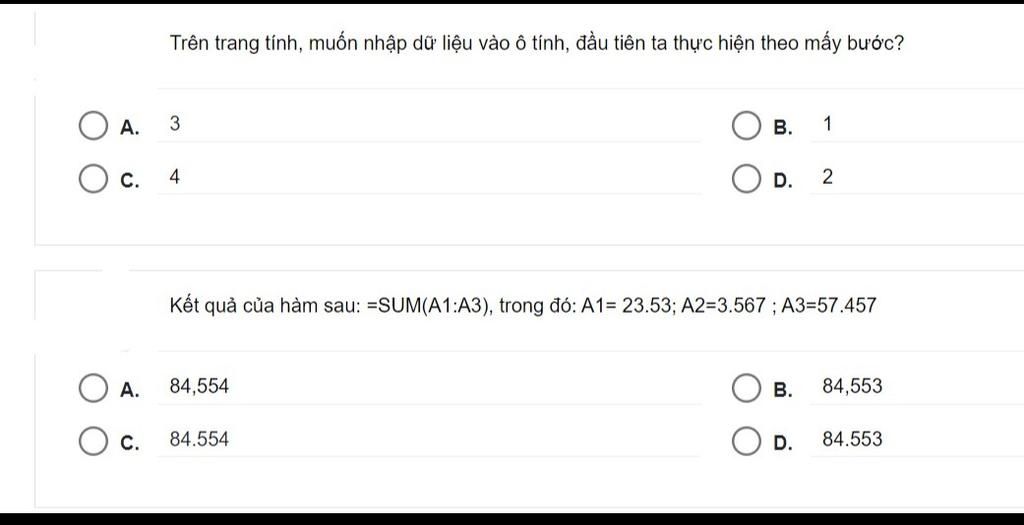Click answer value 2 in the first question
Screen dimensions: 1024x525
point(827,177)
